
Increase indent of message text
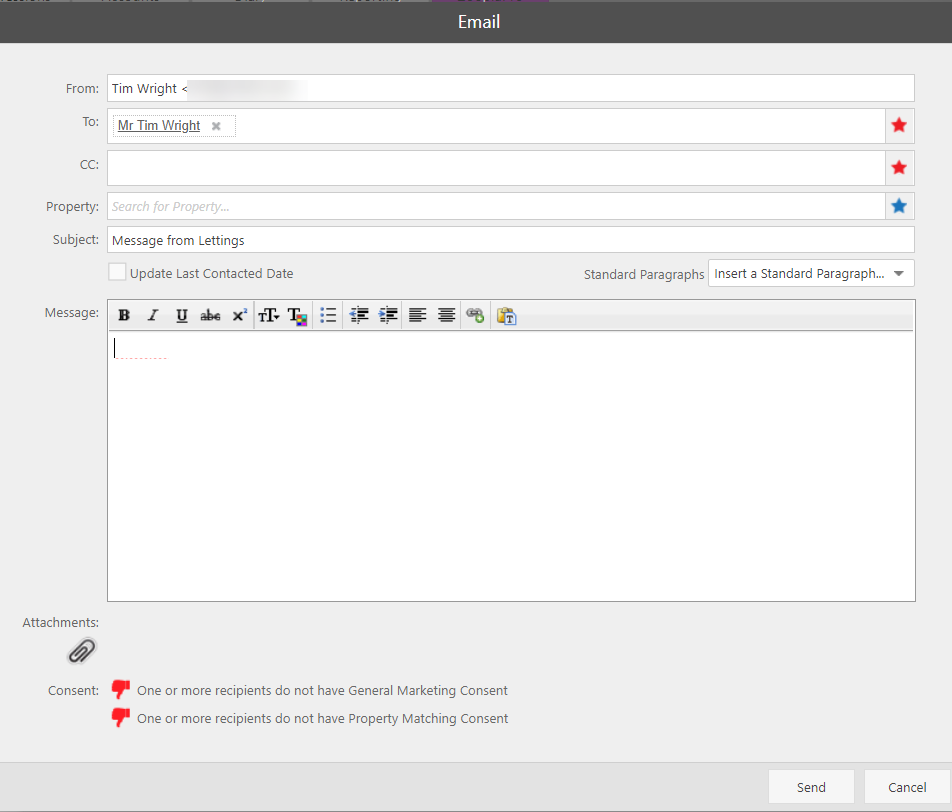click(x=388, y=315)
